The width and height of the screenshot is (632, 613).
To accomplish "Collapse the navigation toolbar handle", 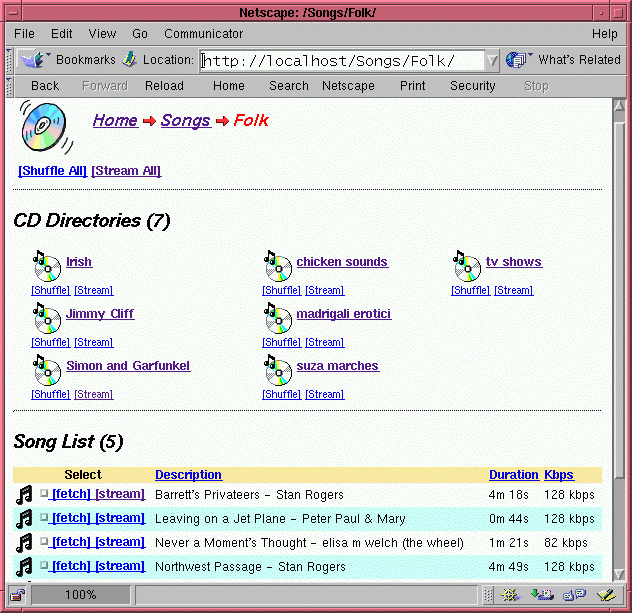I will click(x=10, y=86).
